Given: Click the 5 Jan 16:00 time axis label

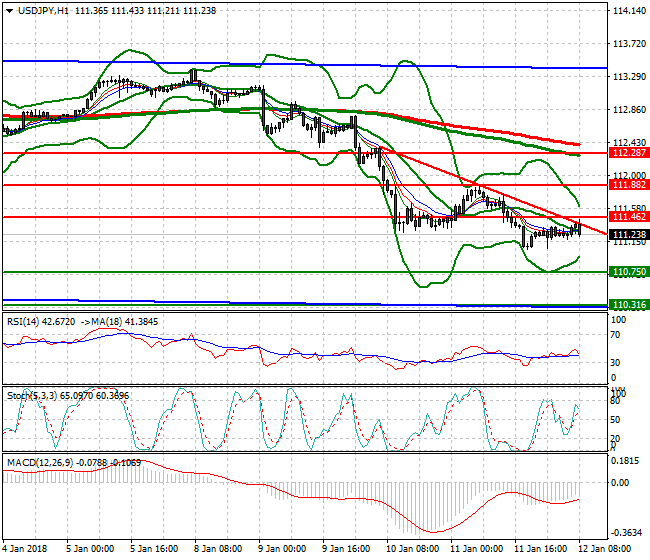Looking at the screenshot, I should click(154, 549).
